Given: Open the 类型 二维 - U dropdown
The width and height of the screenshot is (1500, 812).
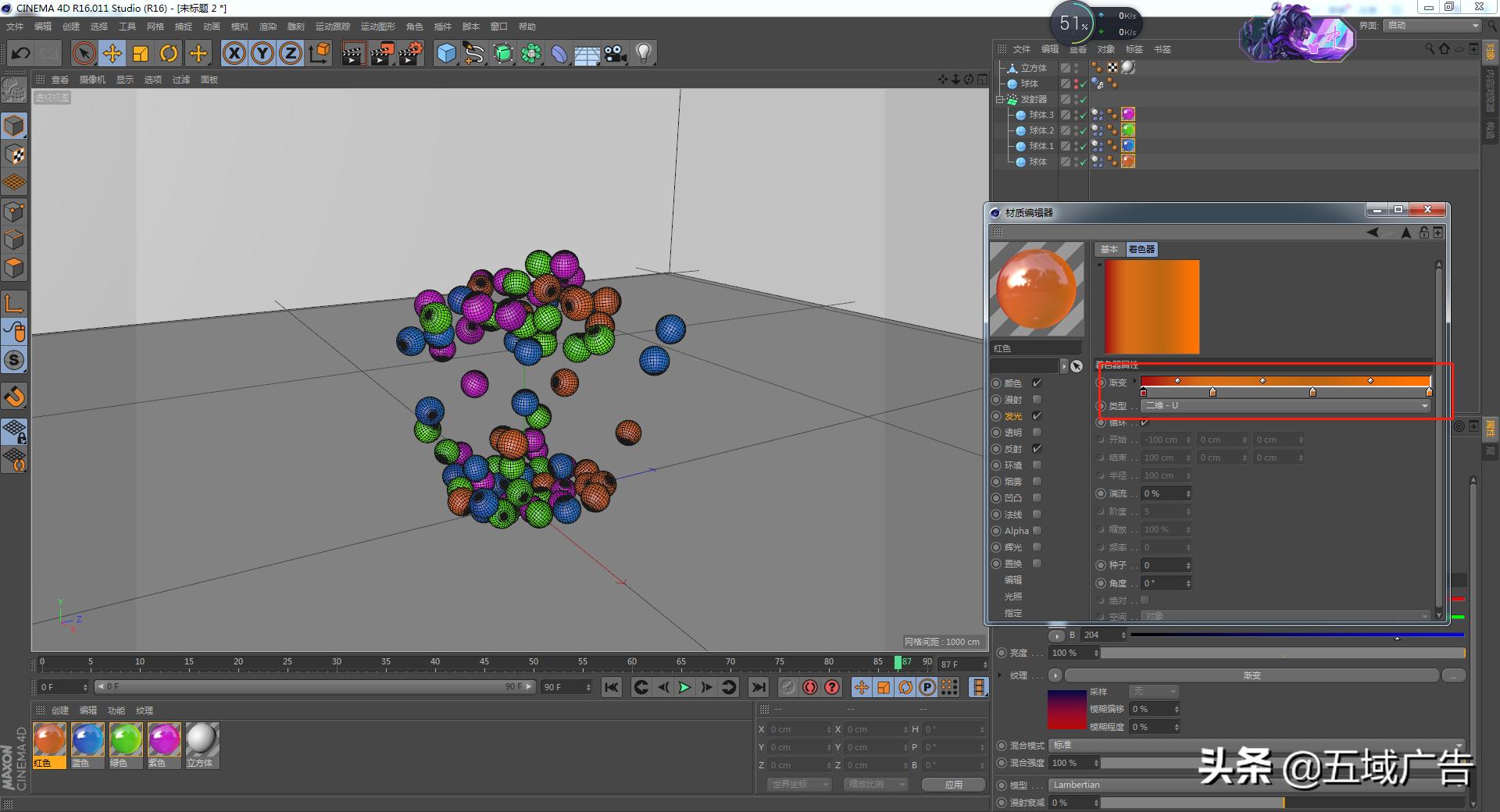Looking at the screenshot, I should [x=1285, y=406].
